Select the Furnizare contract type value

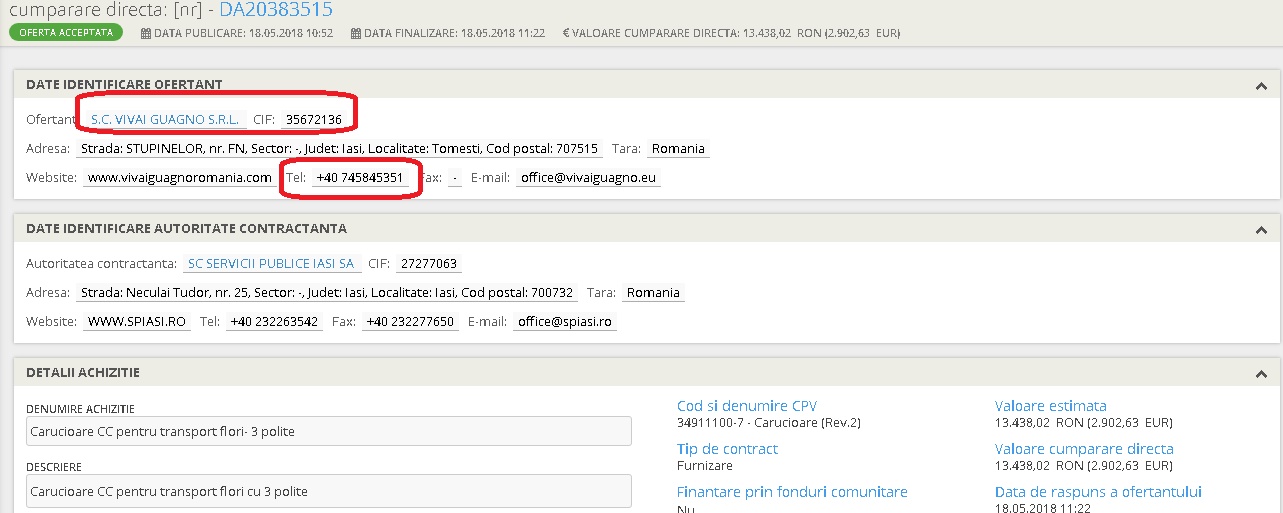tap(705, 466)
